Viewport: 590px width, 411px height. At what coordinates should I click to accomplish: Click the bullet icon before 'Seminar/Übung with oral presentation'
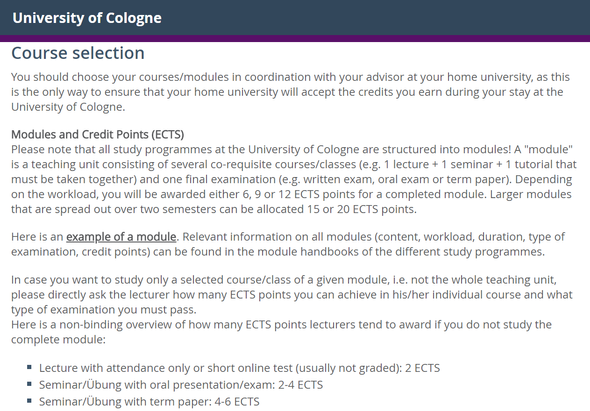29,384
